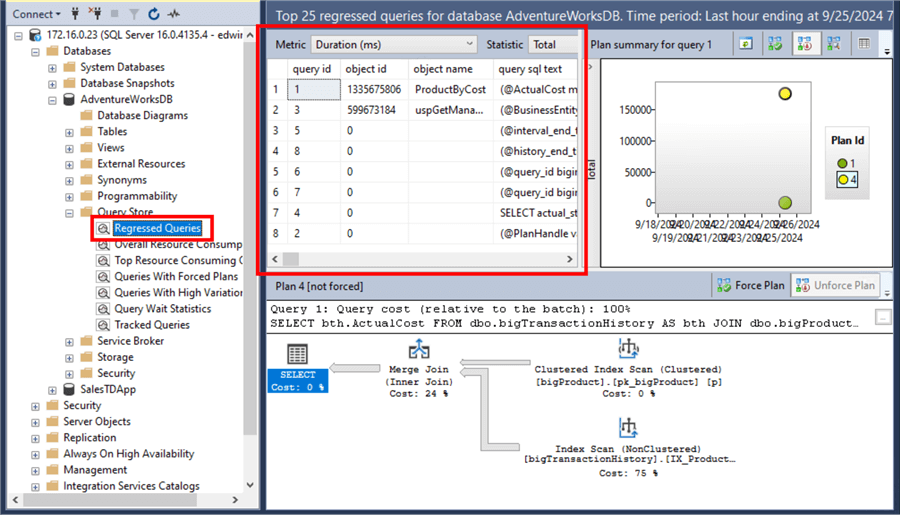Click the Connect Object Explorer plug icon
Image resolution: width=900 pixels, height=515 pixels.
click(x=75, y=13)
